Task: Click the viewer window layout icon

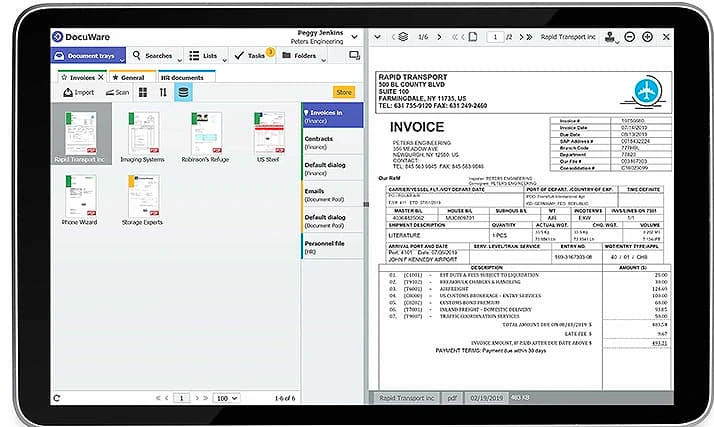Action: pos(354,56)
